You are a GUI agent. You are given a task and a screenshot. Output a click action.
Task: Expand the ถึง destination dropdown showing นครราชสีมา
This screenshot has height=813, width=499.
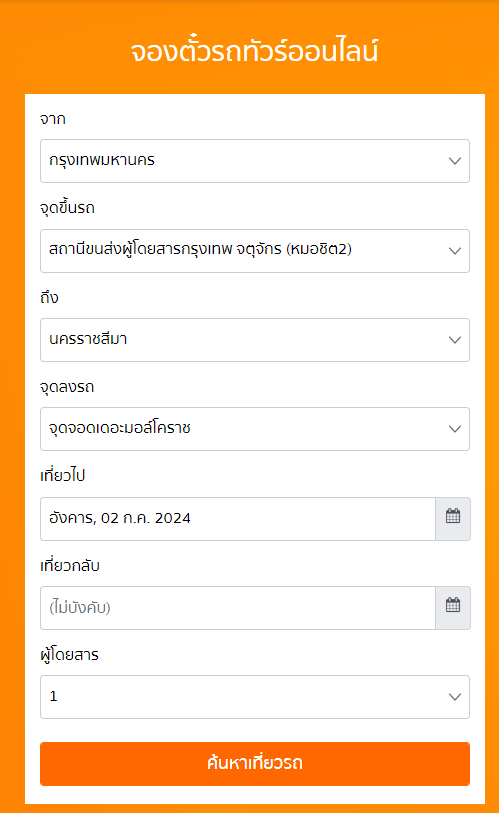(x=255, y=340)
